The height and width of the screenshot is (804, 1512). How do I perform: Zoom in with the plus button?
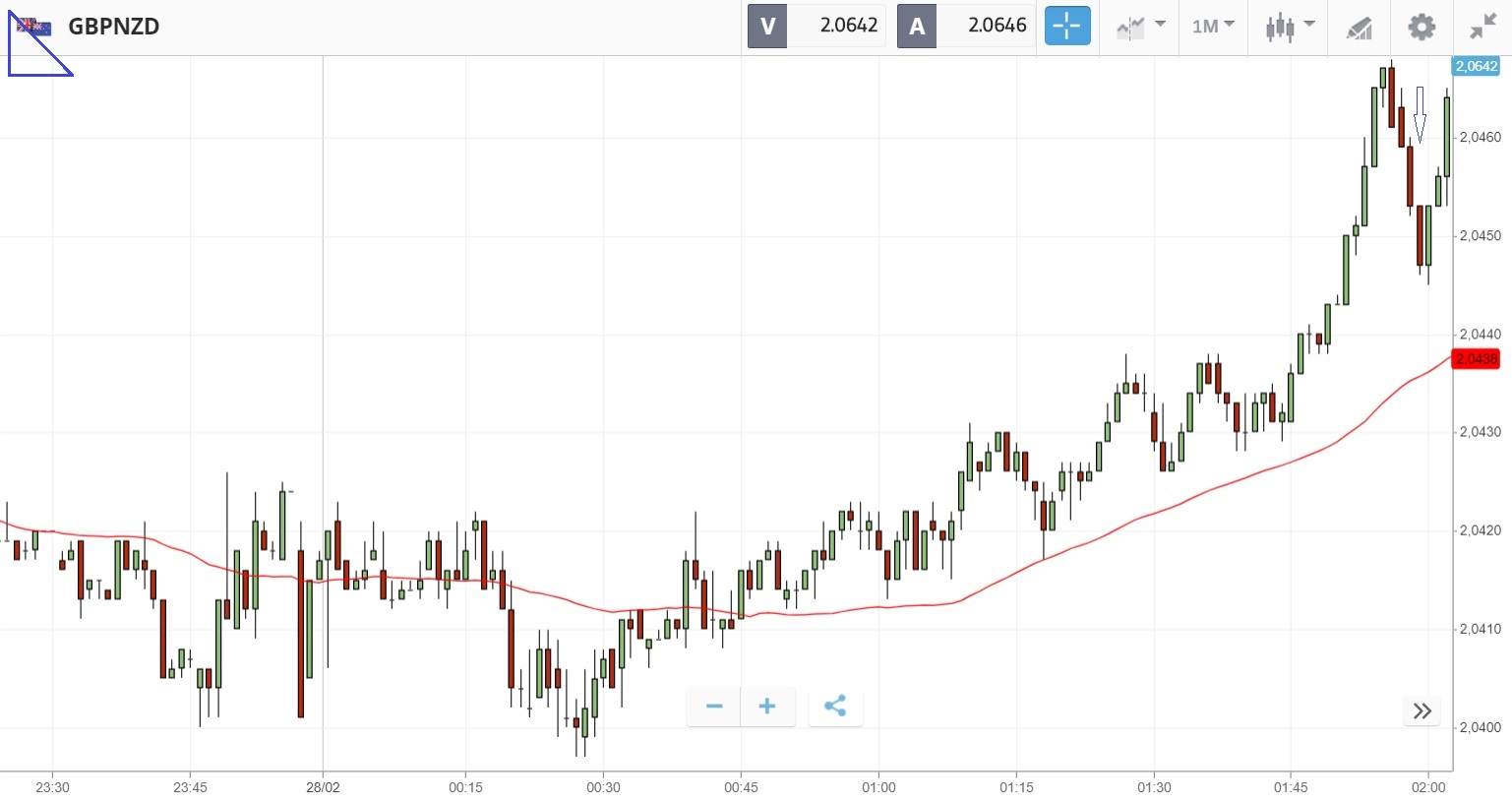[x=767, y=707]
